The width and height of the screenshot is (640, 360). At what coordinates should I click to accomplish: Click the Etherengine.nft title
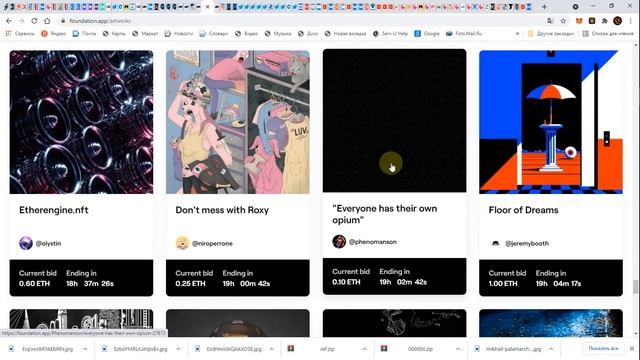(53, 210)
